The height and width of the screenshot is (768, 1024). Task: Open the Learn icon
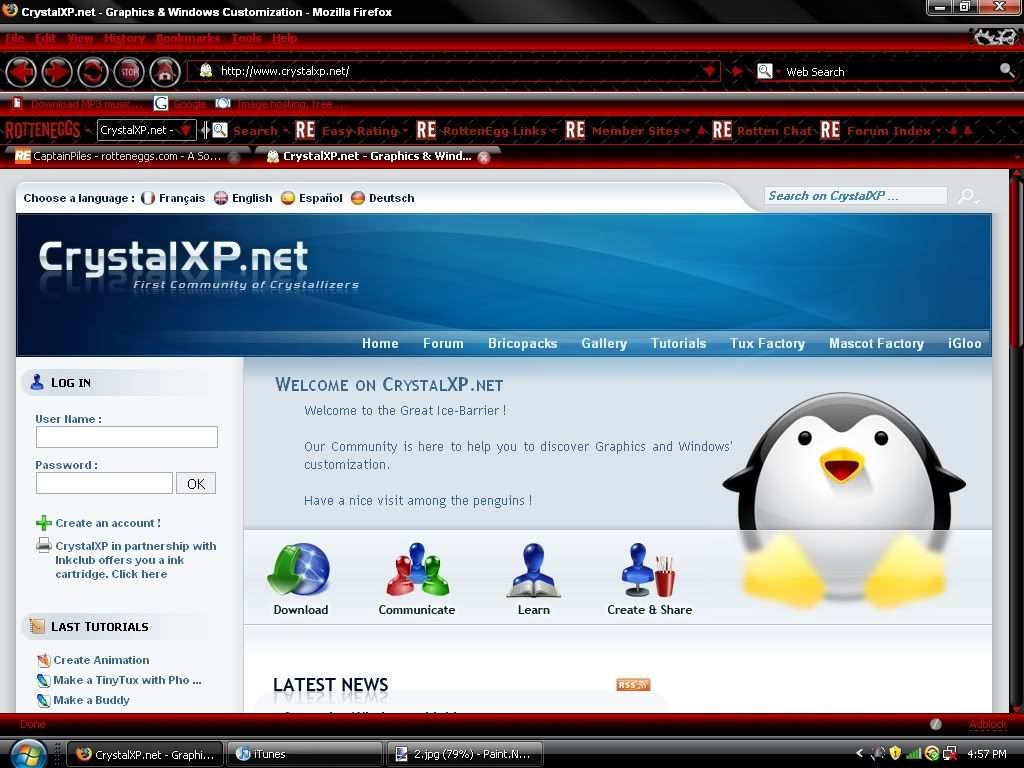pos(533,570)
